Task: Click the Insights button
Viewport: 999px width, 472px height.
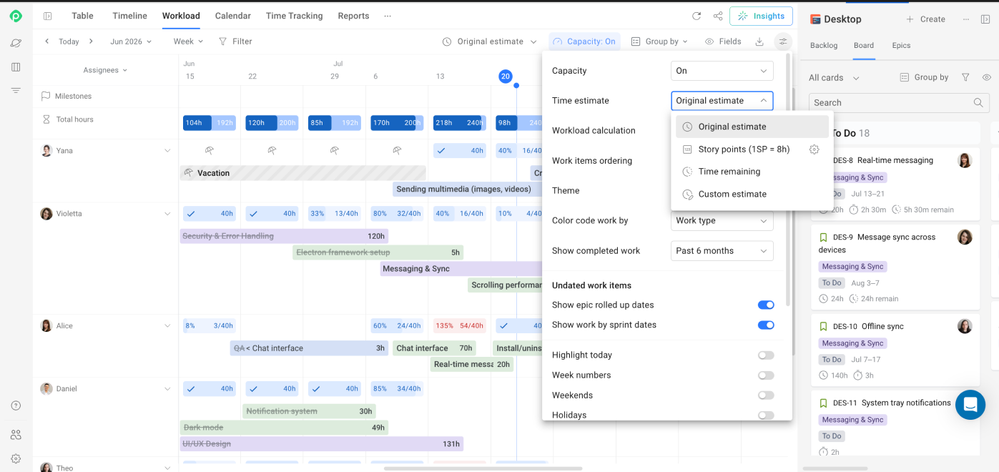Action: click(x=761, y=16)
